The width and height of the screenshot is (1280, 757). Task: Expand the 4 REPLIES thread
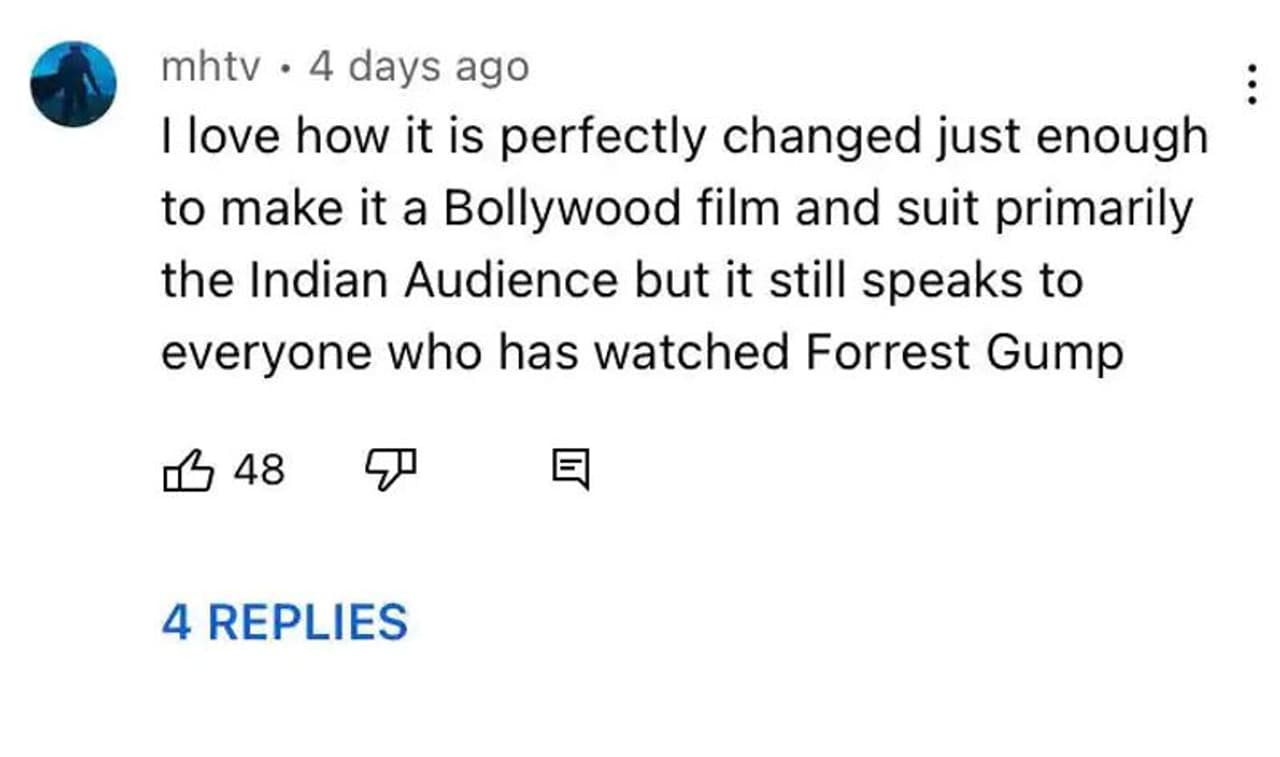coord(285,622)
